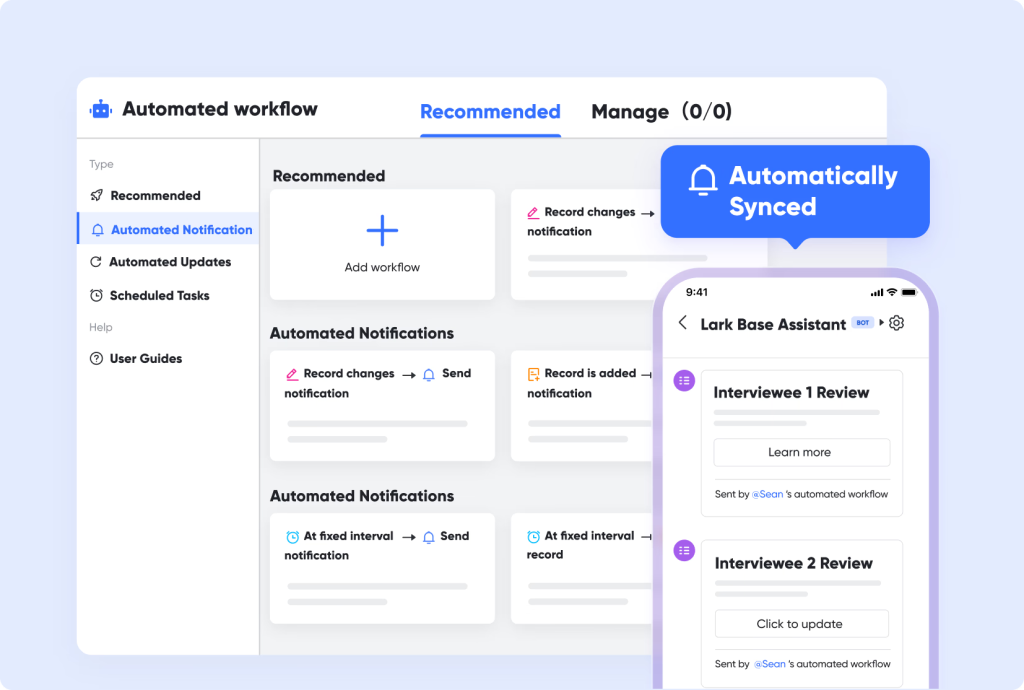This screenshot has height=690, width=1024.
Task: Click the Add workflow label text
Action: point(382,267)
